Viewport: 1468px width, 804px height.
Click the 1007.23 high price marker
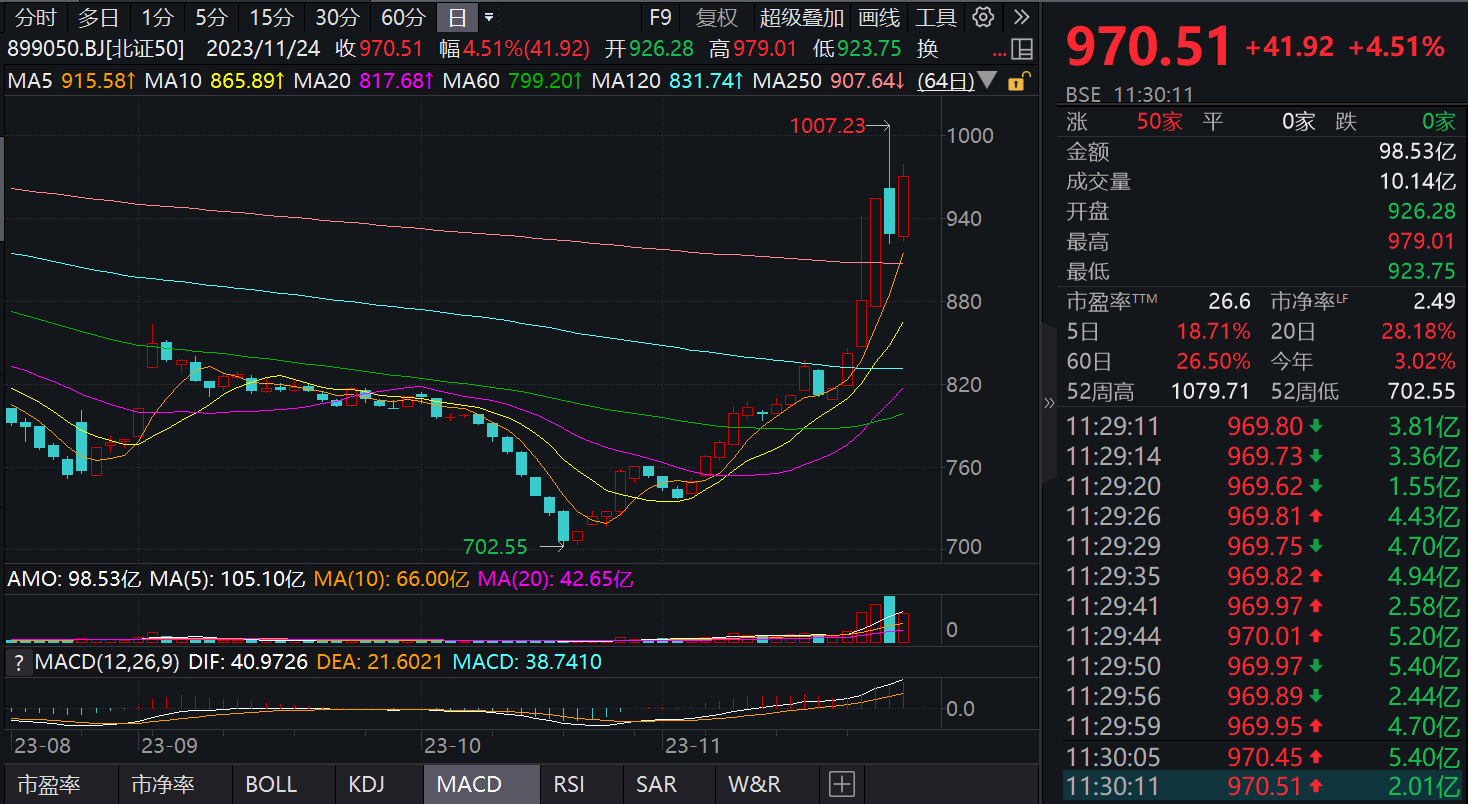pyautogui.click(x=827, y=125)
